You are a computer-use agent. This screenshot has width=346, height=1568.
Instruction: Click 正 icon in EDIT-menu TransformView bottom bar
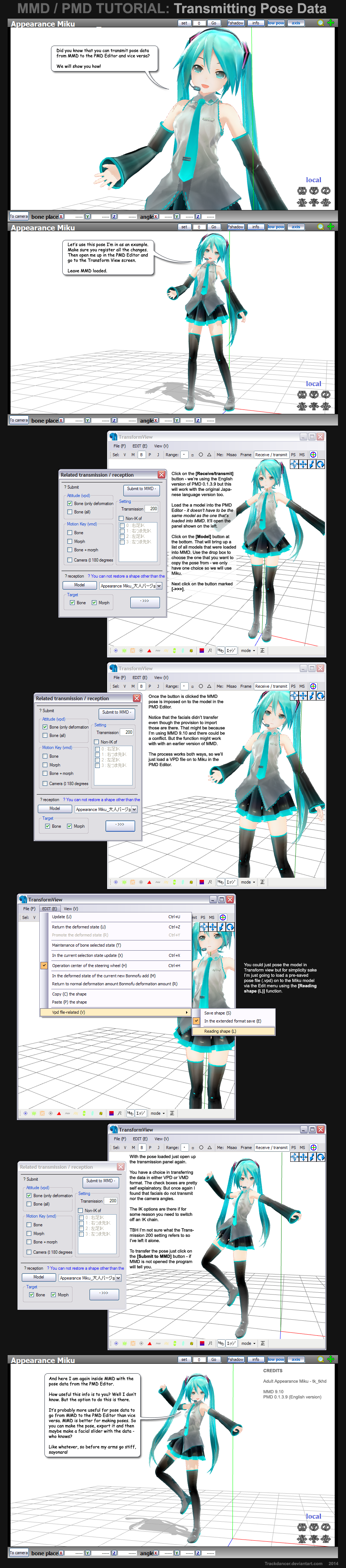pyautogui.click(x=172, y=1113)
